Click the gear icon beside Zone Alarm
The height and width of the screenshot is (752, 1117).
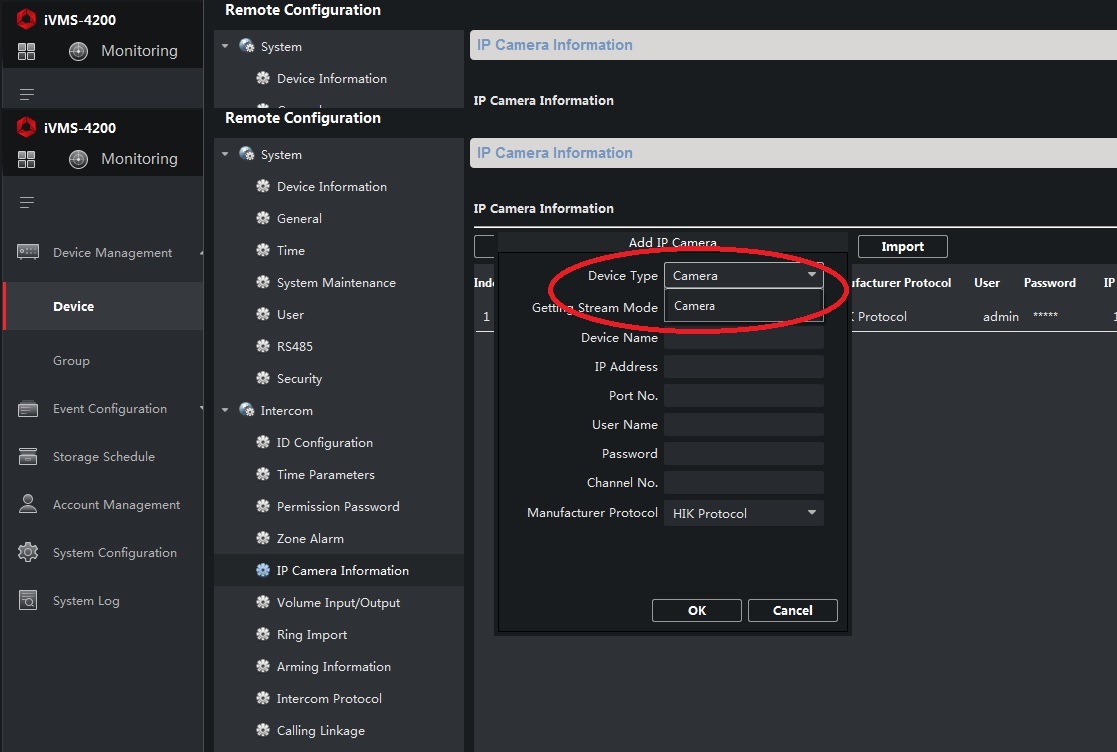tap(263, 539)
